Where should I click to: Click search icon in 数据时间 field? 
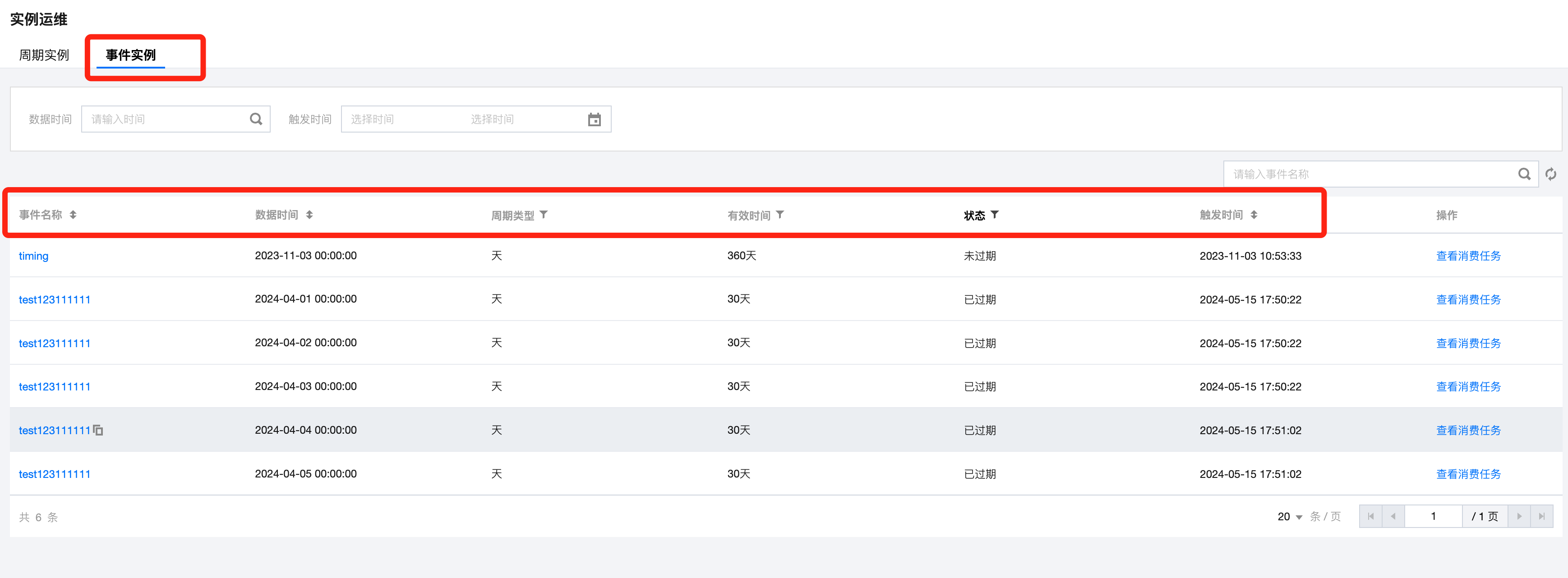pos(256,119)
